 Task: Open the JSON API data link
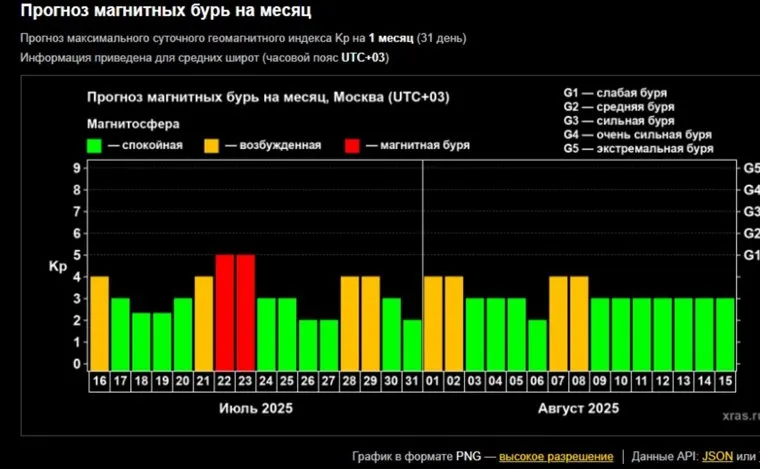click(716, 456)
